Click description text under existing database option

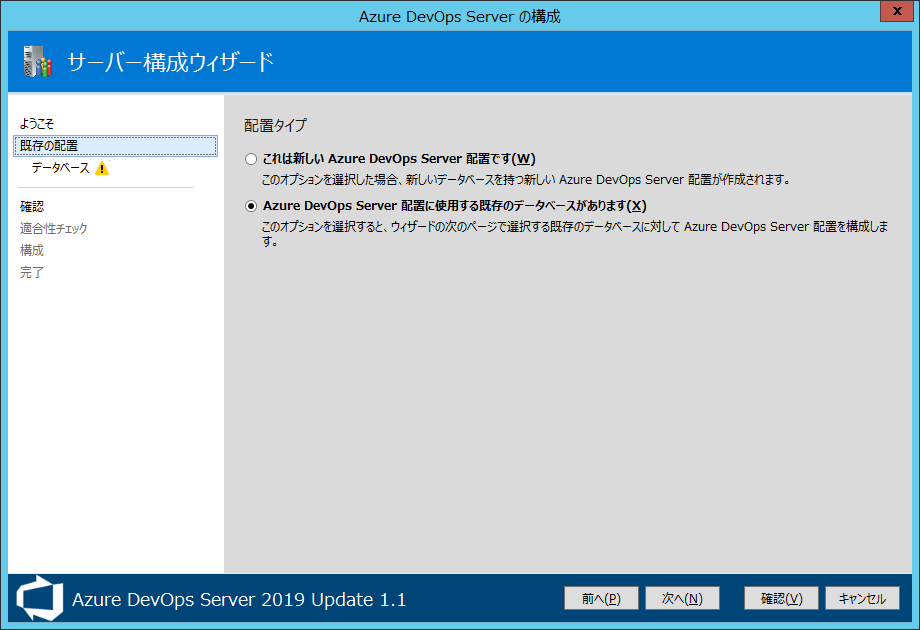click(575, 233)
